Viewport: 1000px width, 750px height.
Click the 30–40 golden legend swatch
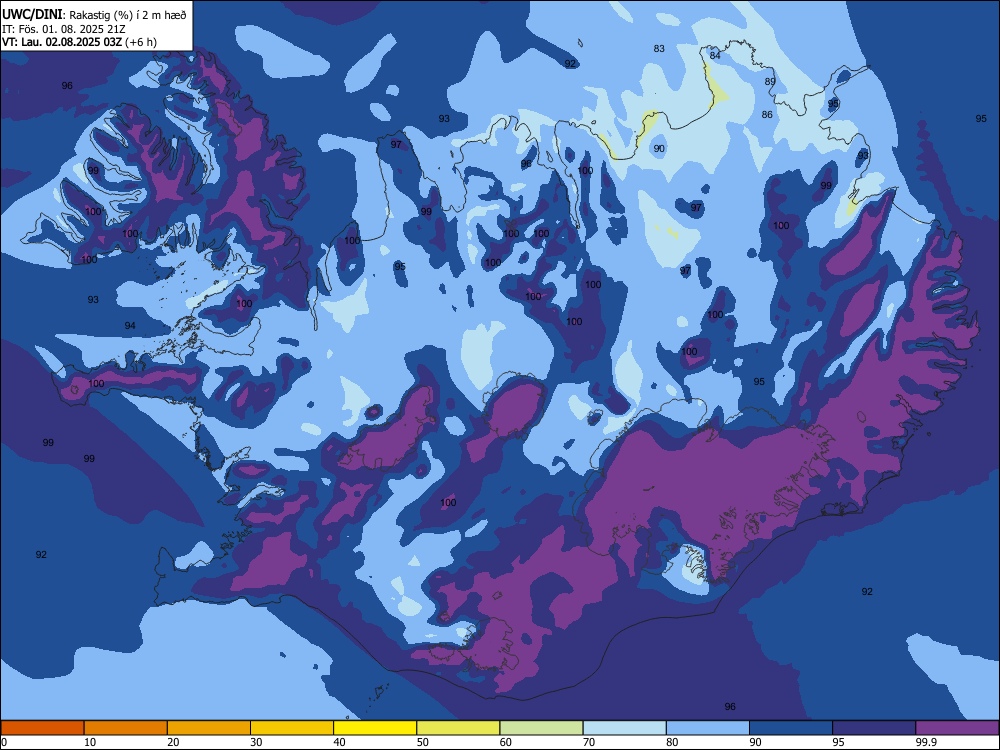coord(292,728)
